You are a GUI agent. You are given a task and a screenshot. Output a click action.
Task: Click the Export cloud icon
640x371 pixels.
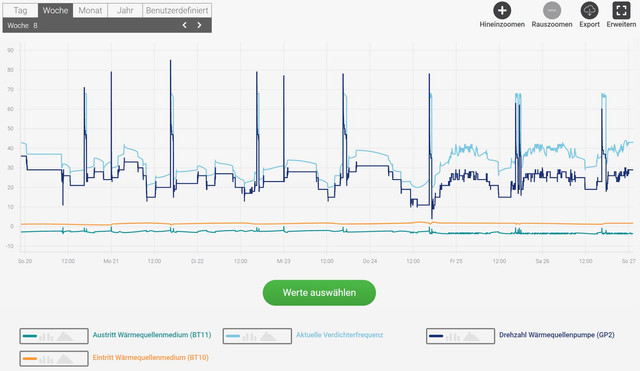[x=589, y=11]
